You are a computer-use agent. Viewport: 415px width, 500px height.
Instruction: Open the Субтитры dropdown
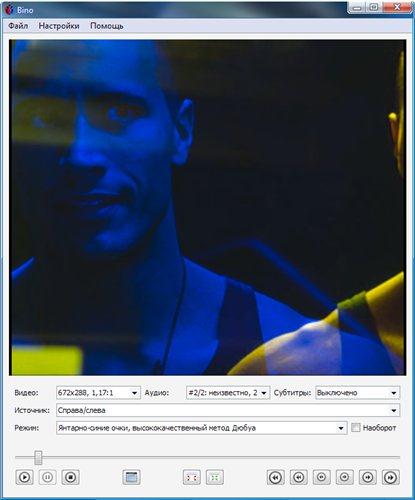click(x=357, y=393)
